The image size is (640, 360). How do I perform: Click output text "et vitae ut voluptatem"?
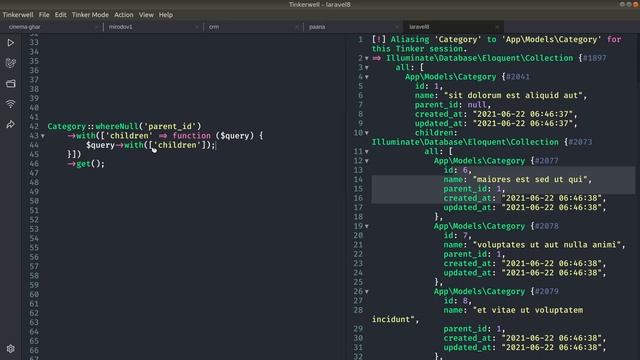point(529,310)
